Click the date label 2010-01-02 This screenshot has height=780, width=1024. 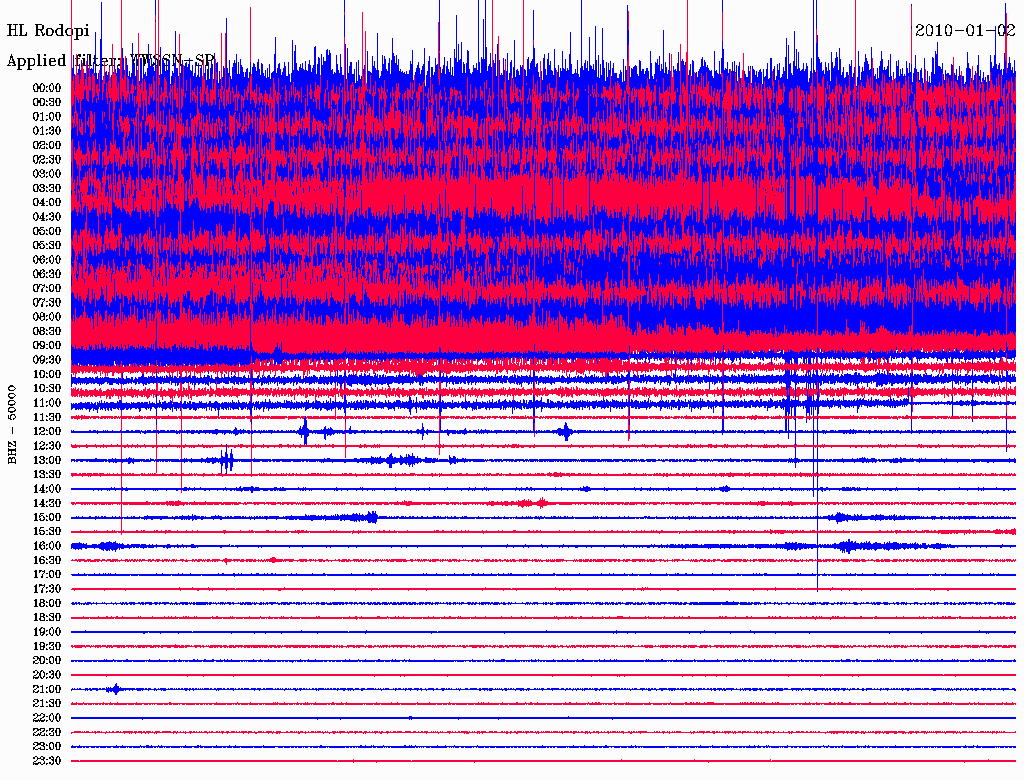[x=965, y=30]
